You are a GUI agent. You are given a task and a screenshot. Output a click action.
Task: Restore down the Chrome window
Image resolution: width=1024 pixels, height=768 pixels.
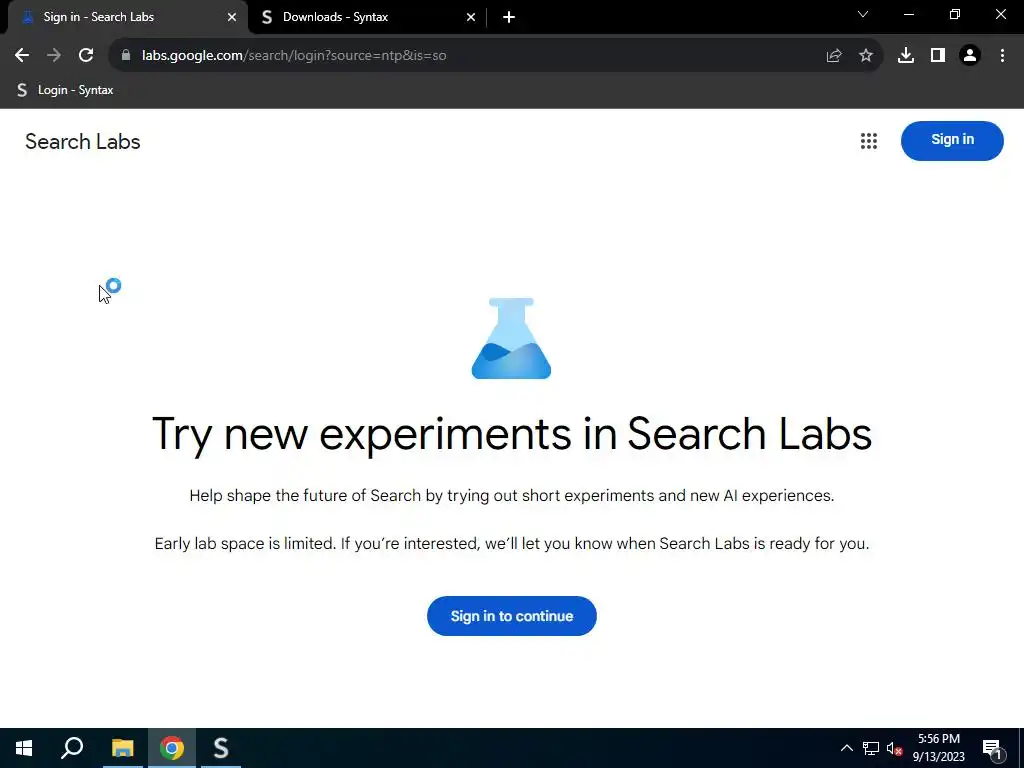click(x=955, y=14)
